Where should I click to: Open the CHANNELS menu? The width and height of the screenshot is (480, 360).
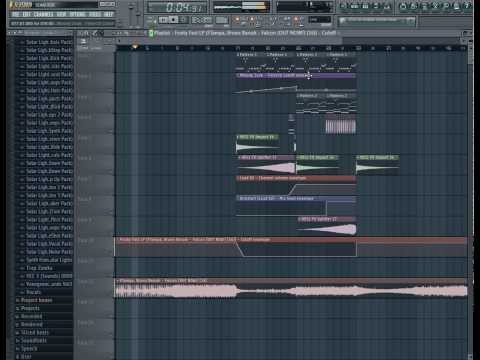click(x=44, y=14)
